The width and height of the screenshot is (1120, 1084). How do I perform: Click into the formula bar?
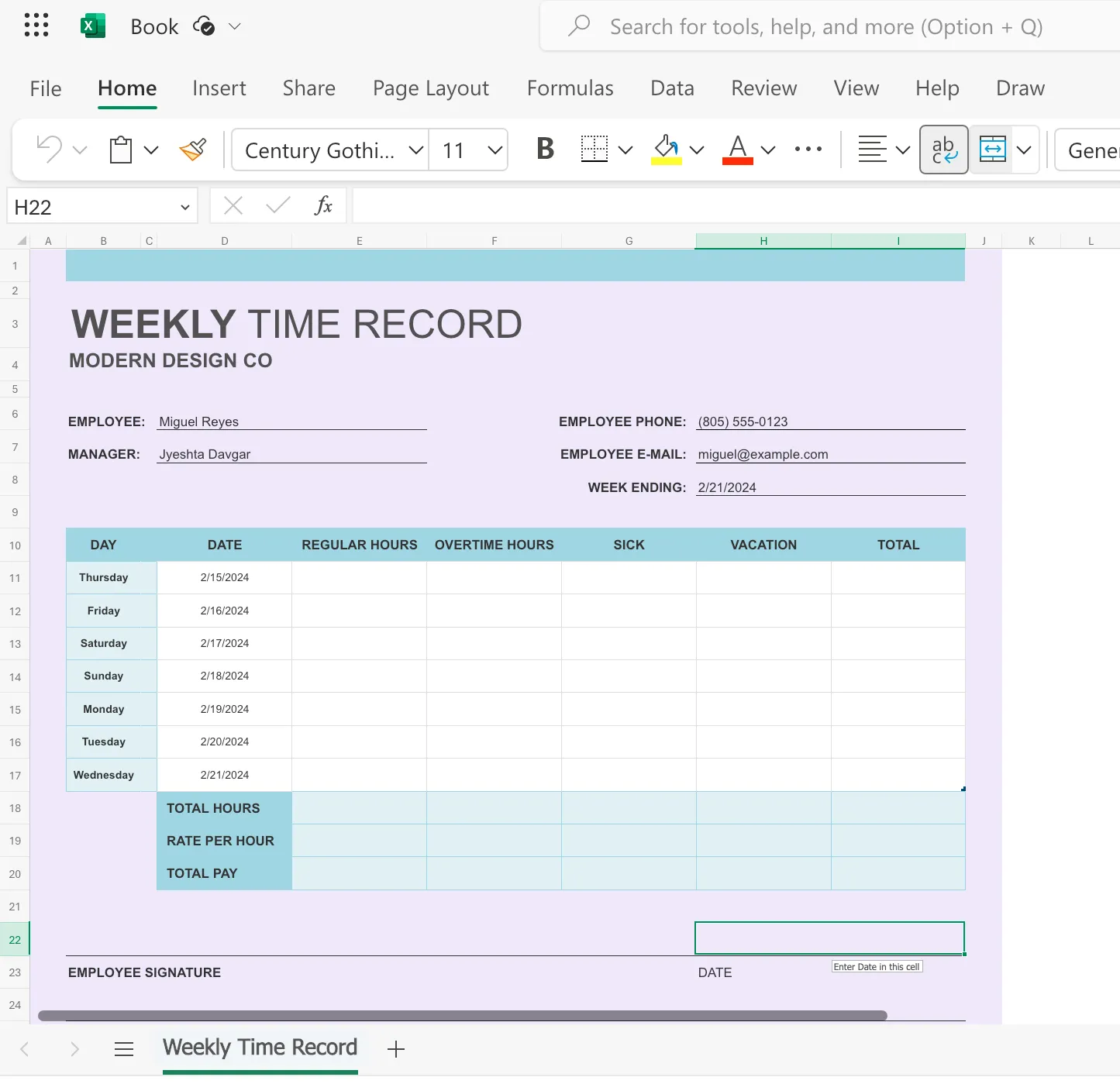coord(736,206)
